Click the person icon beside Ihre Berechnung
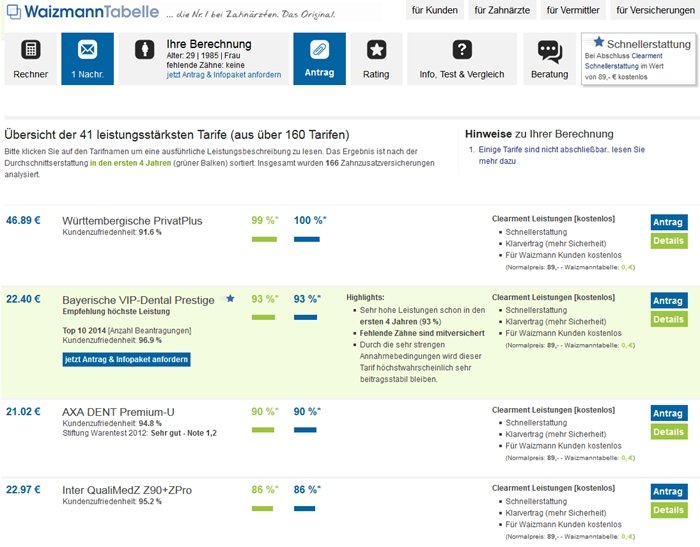Image resolution: width=700 pixels, height=547 pixels. pyautogui.click(x=145, y=49)
